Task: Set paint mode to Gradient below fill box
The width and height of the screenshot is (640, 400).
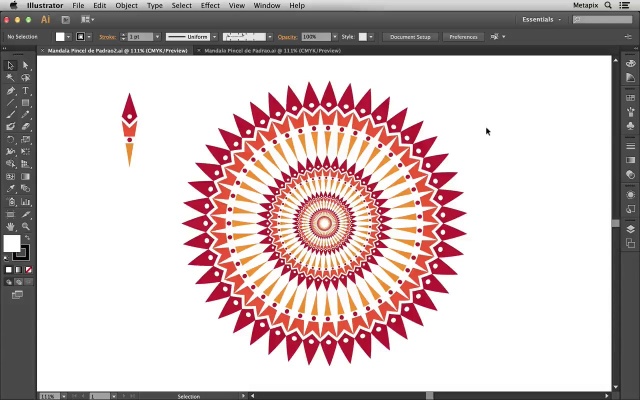Action: click(x=18, y=270)
